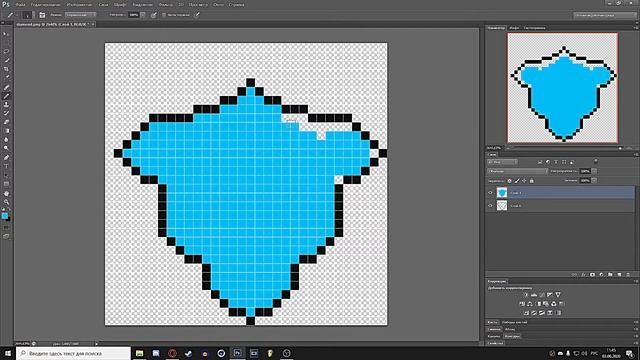This screenshot has height=360, width=640.
Task: Open the layer blend mode dropdown
Action: coord(517,171)
